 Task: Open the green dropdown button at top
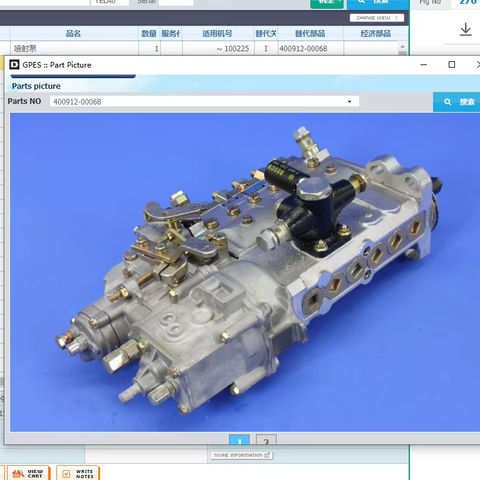tap(327, 3)
